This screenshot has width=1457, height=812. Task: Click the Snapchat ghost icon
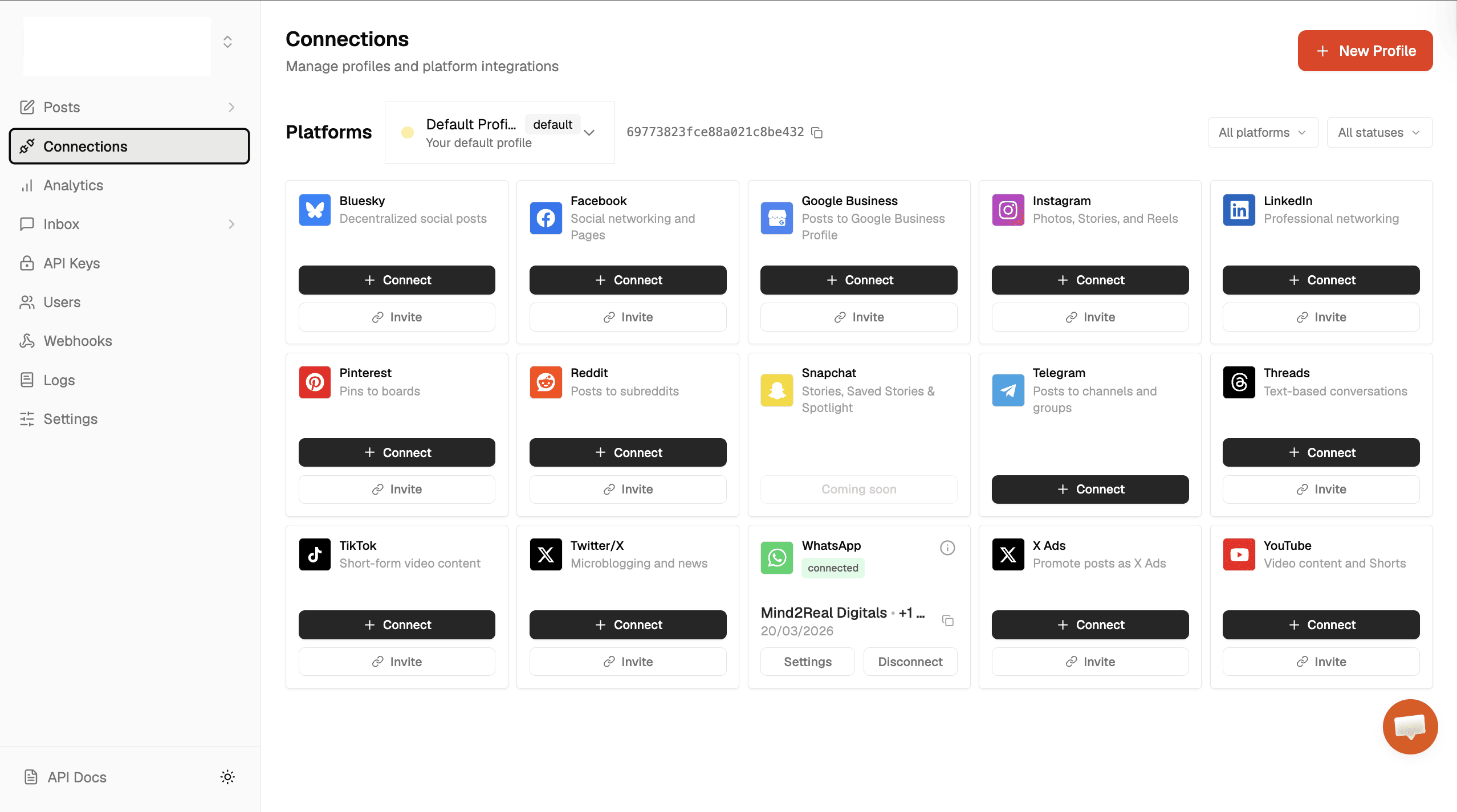tap(776, 390)
